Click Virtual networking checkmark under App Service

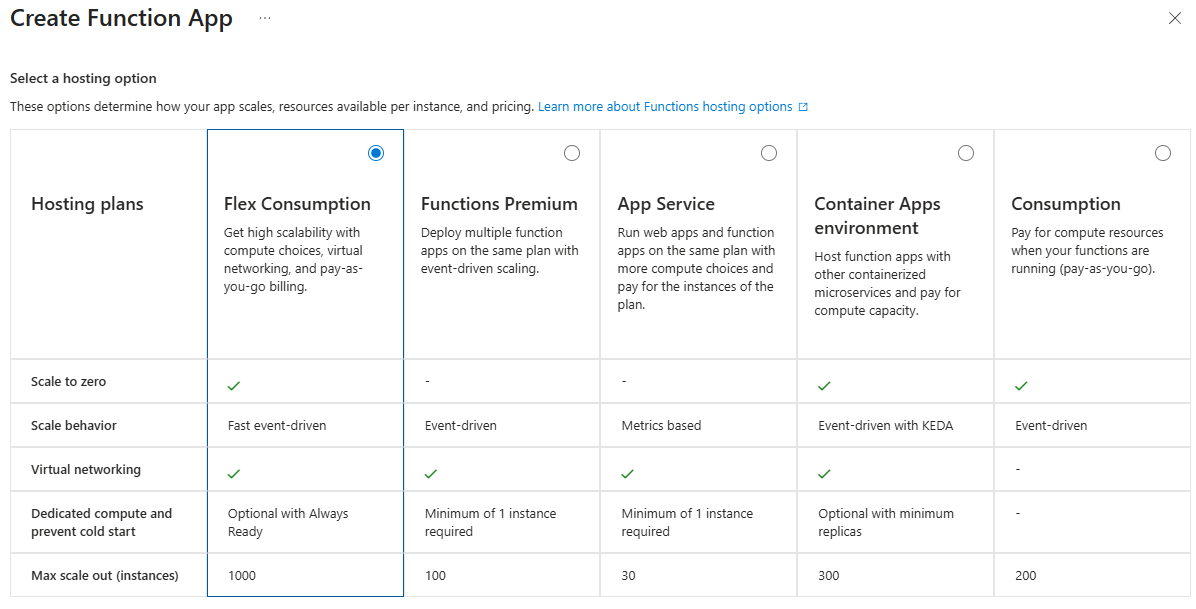628,473
